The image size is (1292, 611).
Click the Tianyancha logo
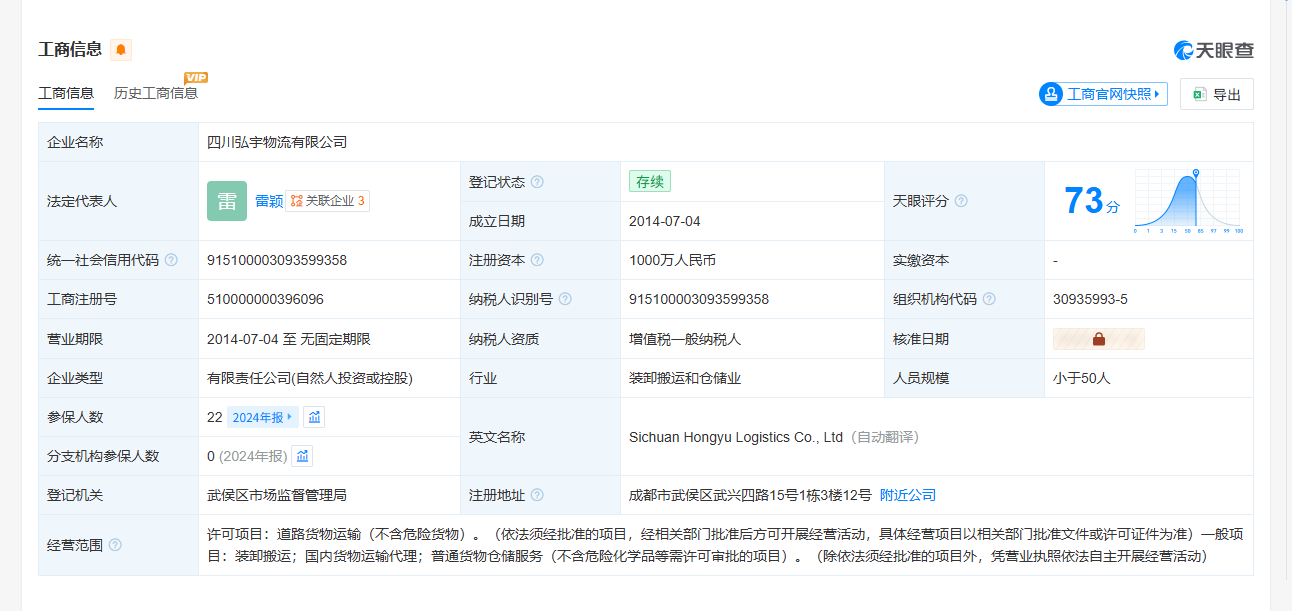point(1213,50)
